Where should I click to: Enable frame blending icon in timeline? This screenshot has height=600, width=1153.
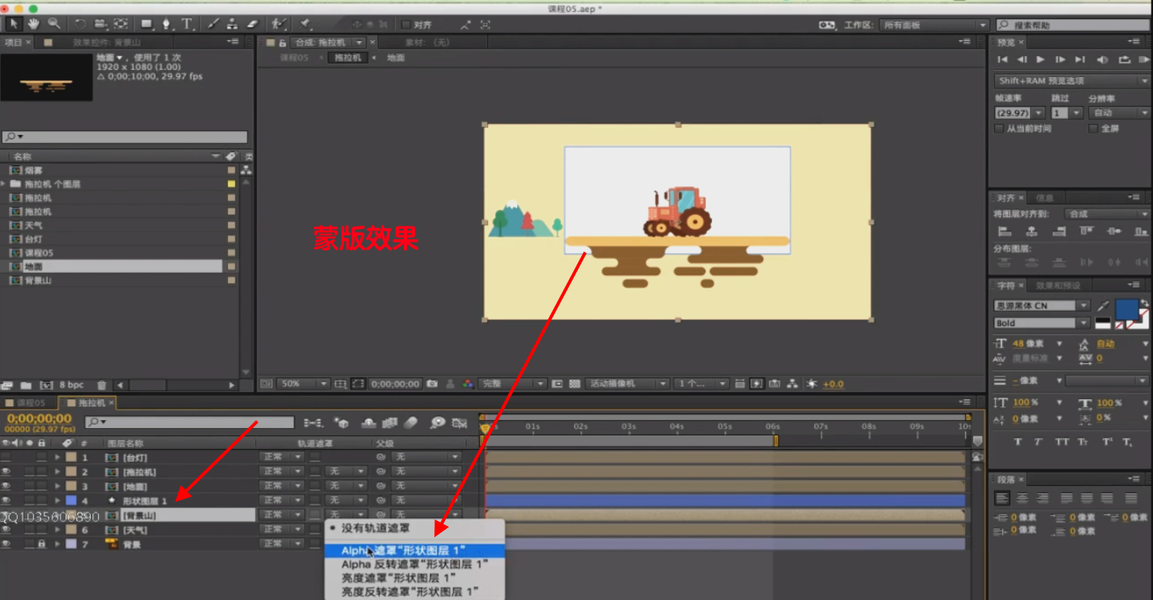pos(390,423)
